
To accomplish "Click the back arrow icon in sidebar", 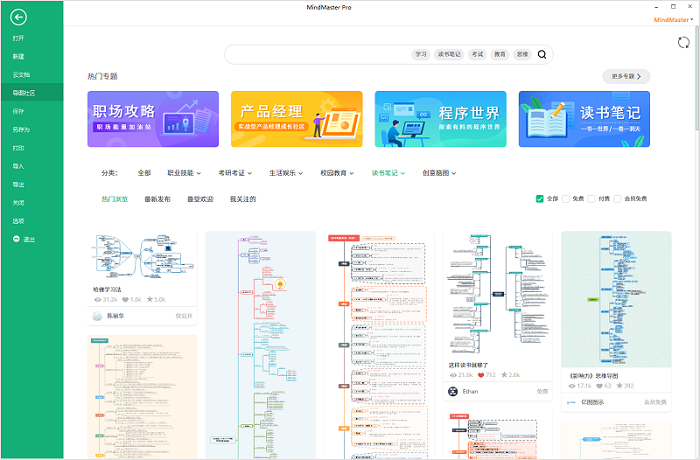I will tap(18, 17).
